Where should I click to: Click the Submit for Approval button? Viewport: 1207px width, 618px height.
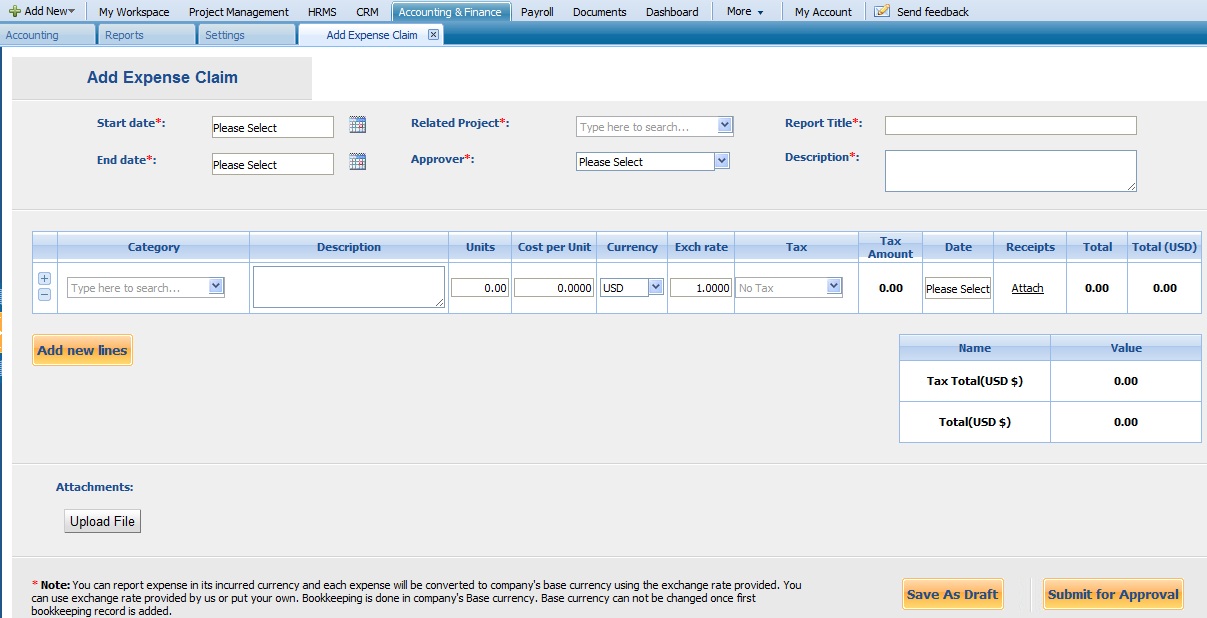(x=1113, y=594)
